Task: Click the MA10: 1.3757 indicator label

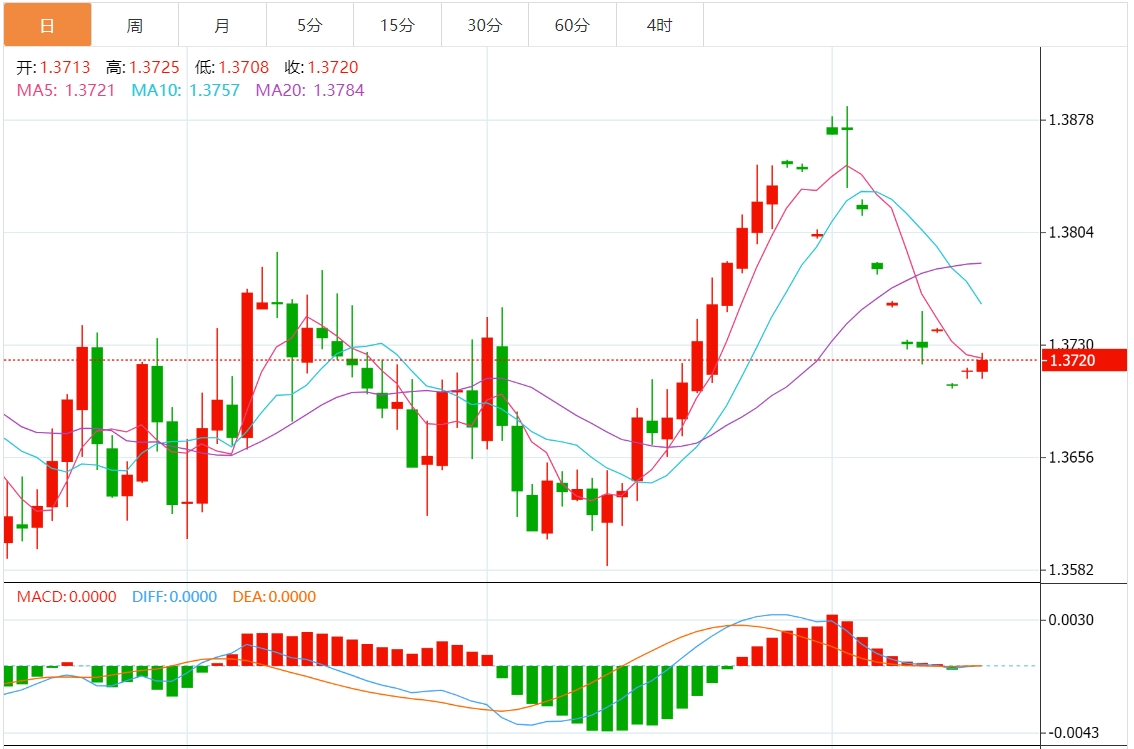Action: (186, 90)
